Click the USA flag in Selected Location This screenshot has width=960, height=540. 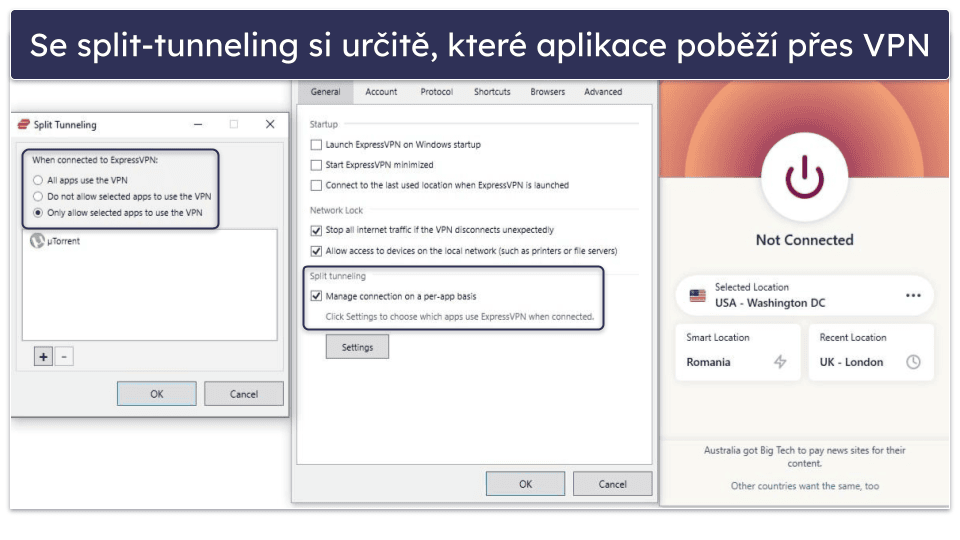tap(697, 296)
